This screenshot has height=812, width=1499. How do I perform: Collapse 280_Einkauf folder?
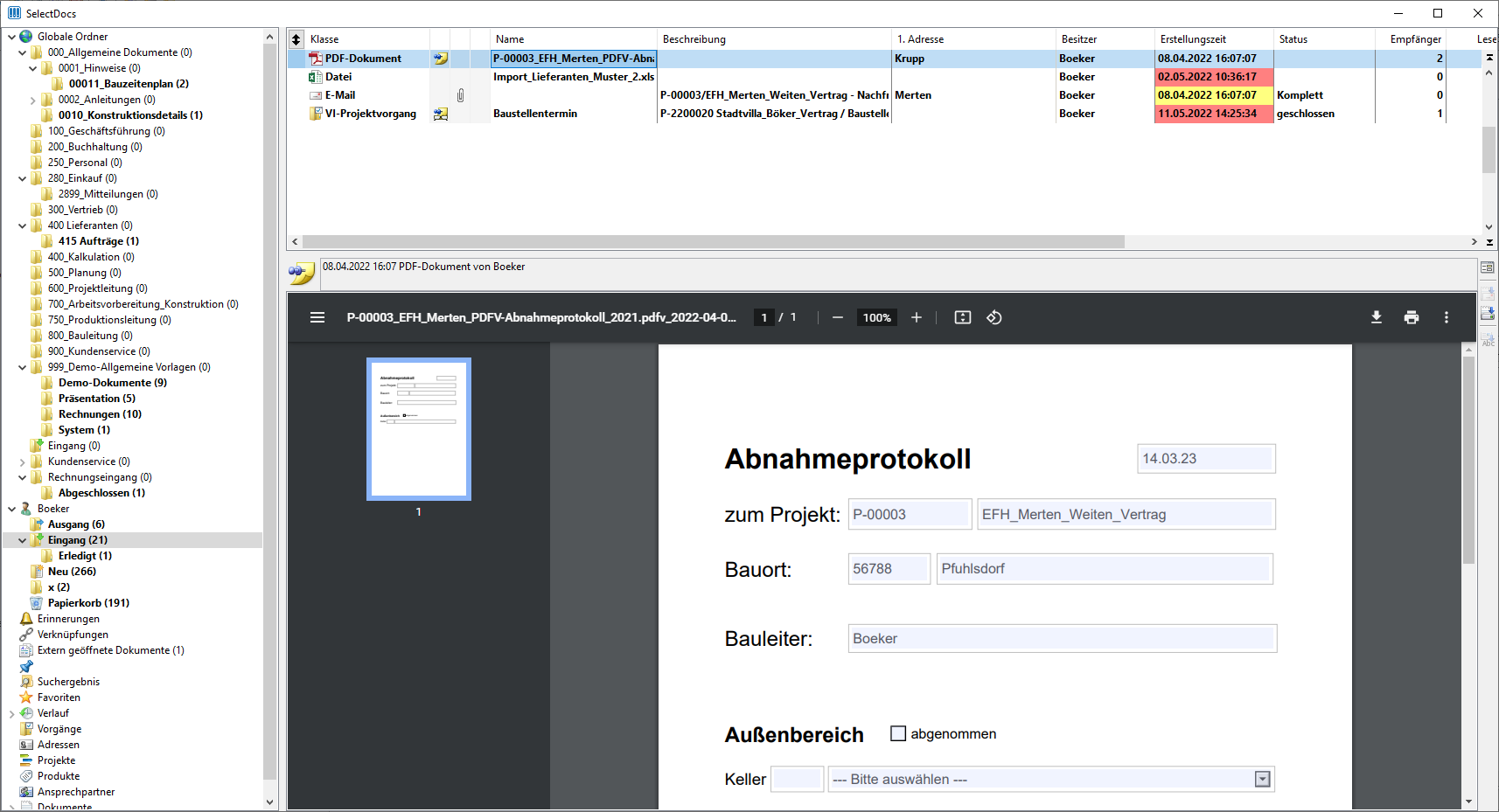pos(22,178)
